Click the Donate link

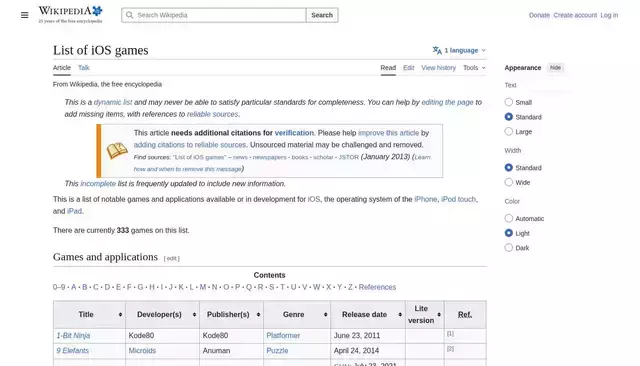pyautogui.click(x=539, y=15)
